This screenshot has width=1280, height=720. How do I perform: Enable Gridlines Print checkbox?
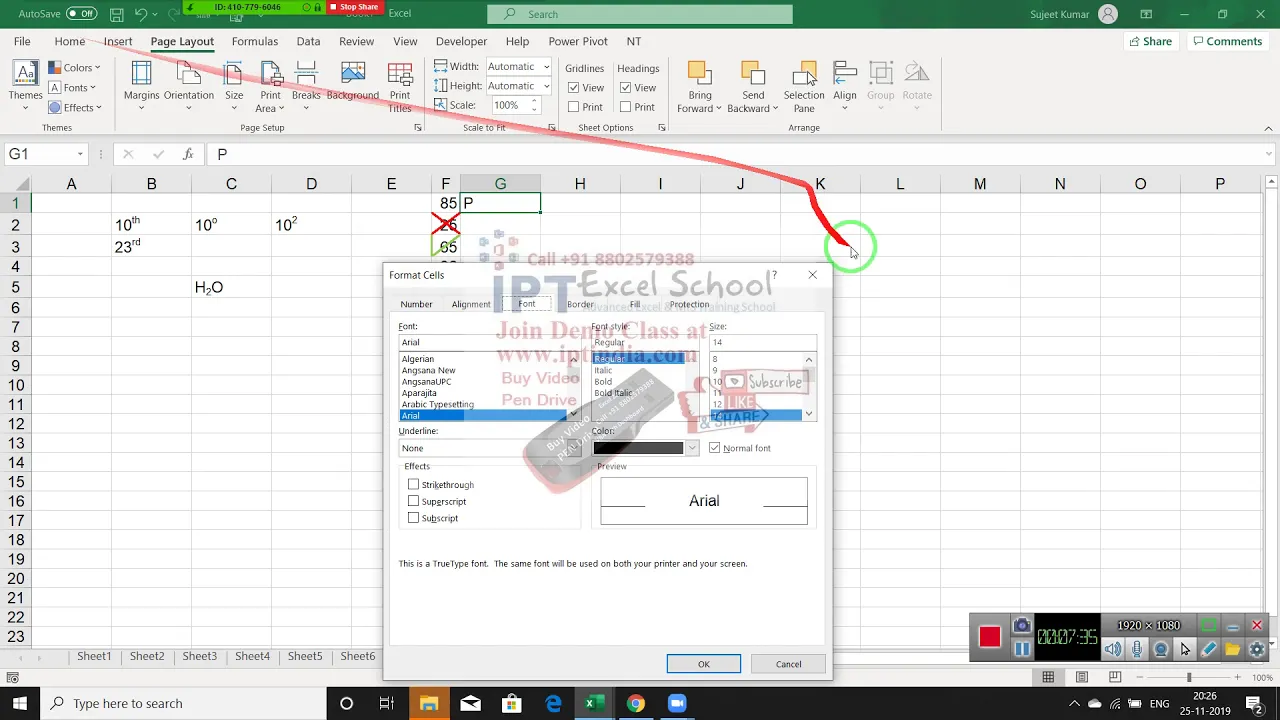tap(574, 107)
